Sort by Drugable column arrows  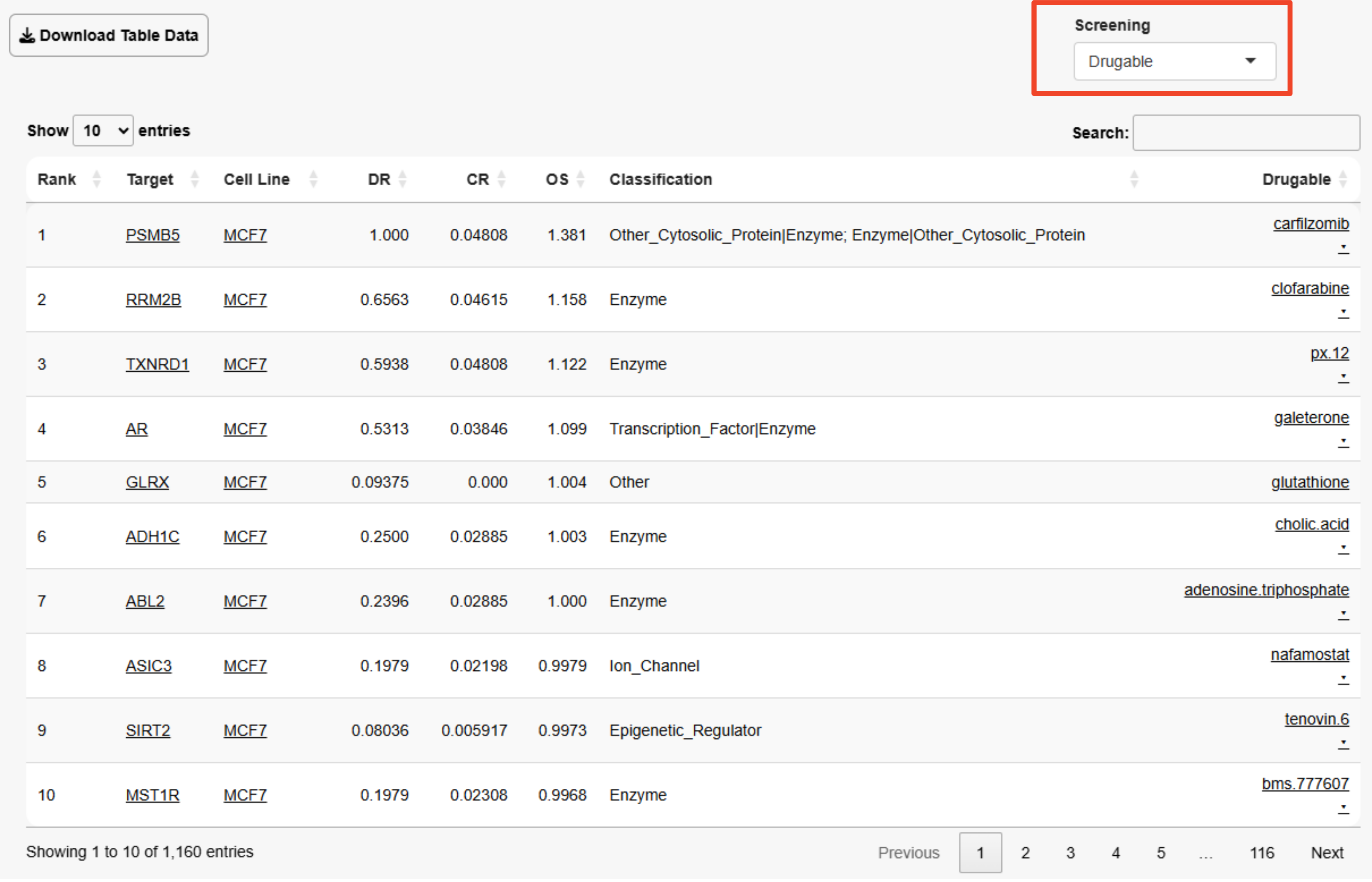tap(1343, 179)
